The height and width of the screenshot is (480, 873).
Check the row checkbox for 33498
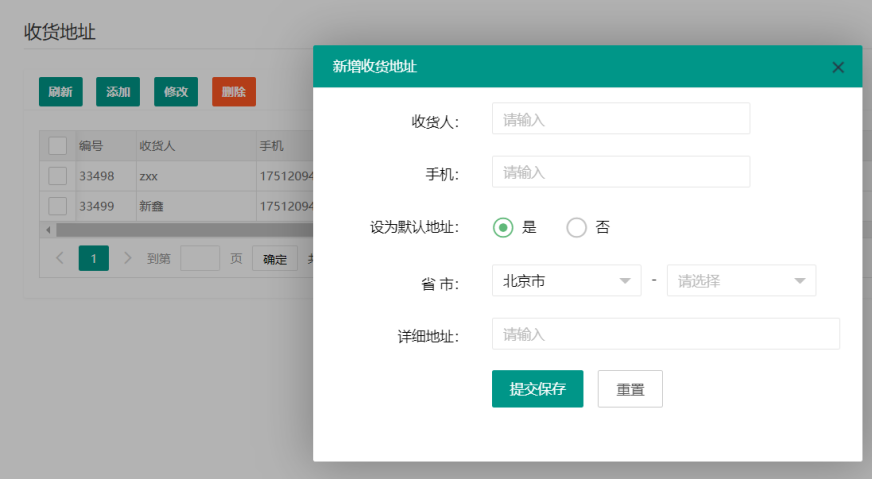[x=58, y=176]
